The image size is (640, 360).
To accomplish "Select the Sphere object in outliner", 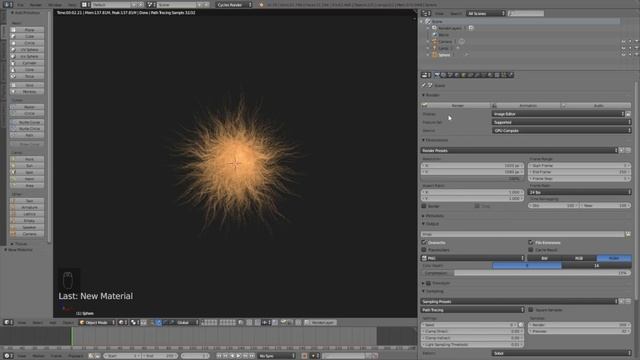I will pos(444,55).
